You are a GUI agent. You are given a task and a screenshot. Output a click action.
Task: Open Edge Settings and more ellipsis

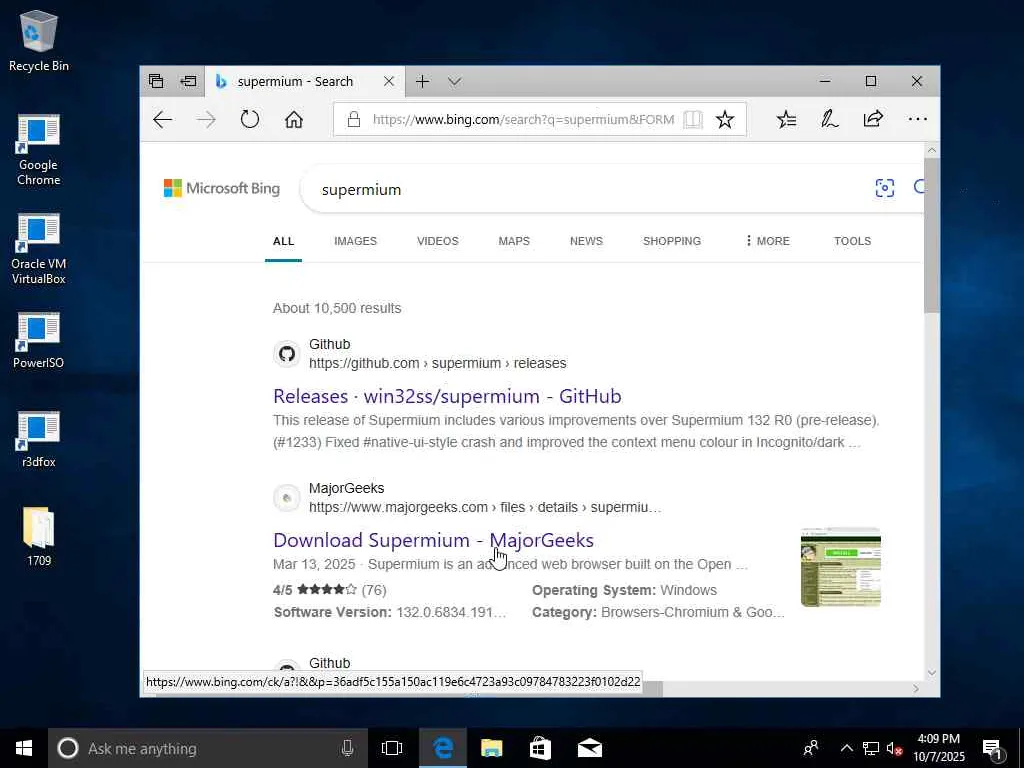pos(918,120)
